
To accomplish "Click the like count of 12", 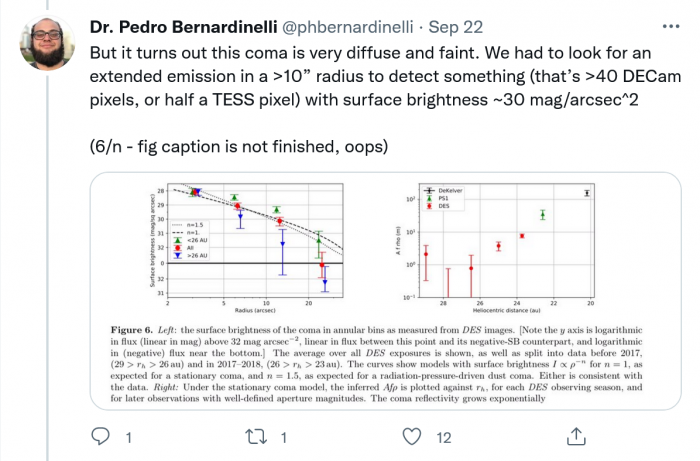I will coord(446,437).
